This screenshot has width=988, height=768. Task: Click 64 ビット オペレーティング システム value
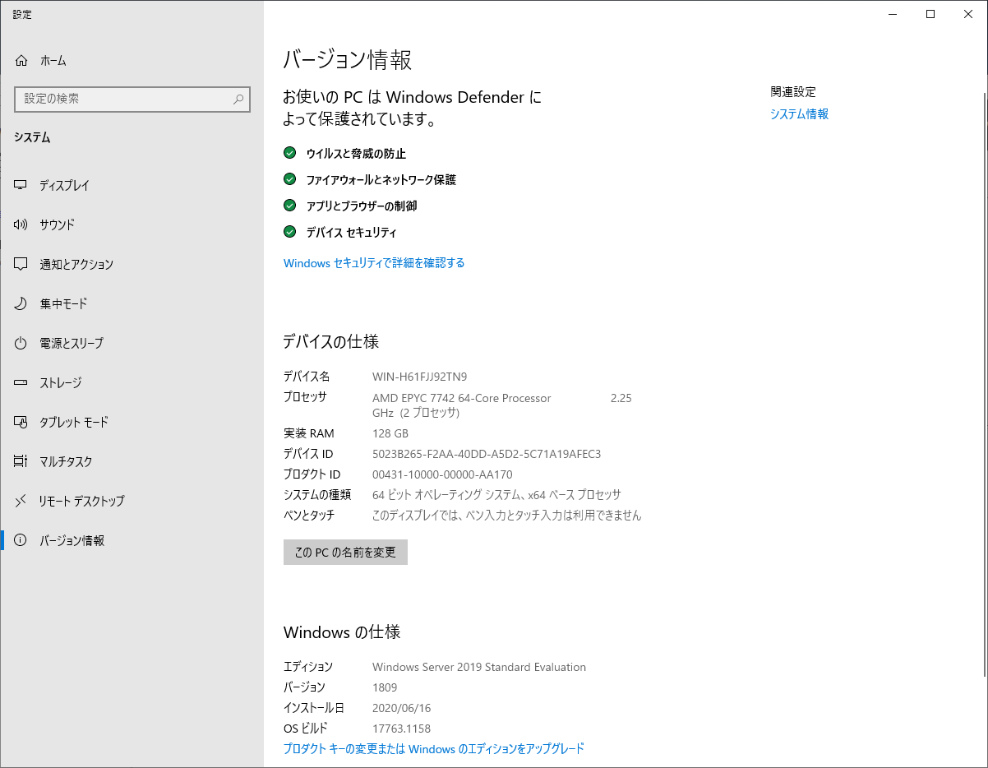(497, 495)
